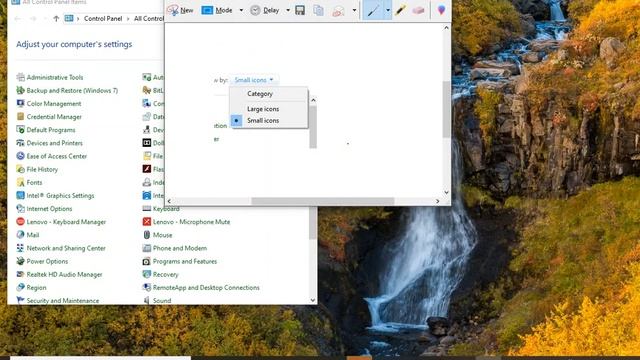This screenshot has height=360, width=640.
Task: Click Snipping Tool horizontal scrollbar left arrow
Action: point(169,201)
